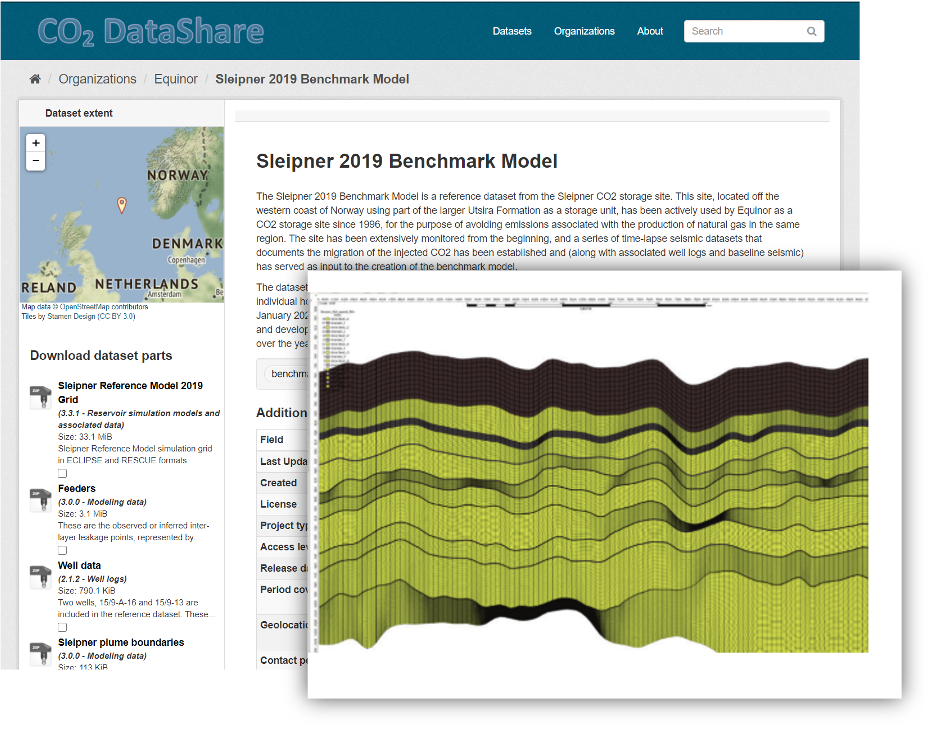This screenshot has height=731, width=935.
Task: Click the Sleipner Reference Model Grid zip icon
Action: click(40, 396)
